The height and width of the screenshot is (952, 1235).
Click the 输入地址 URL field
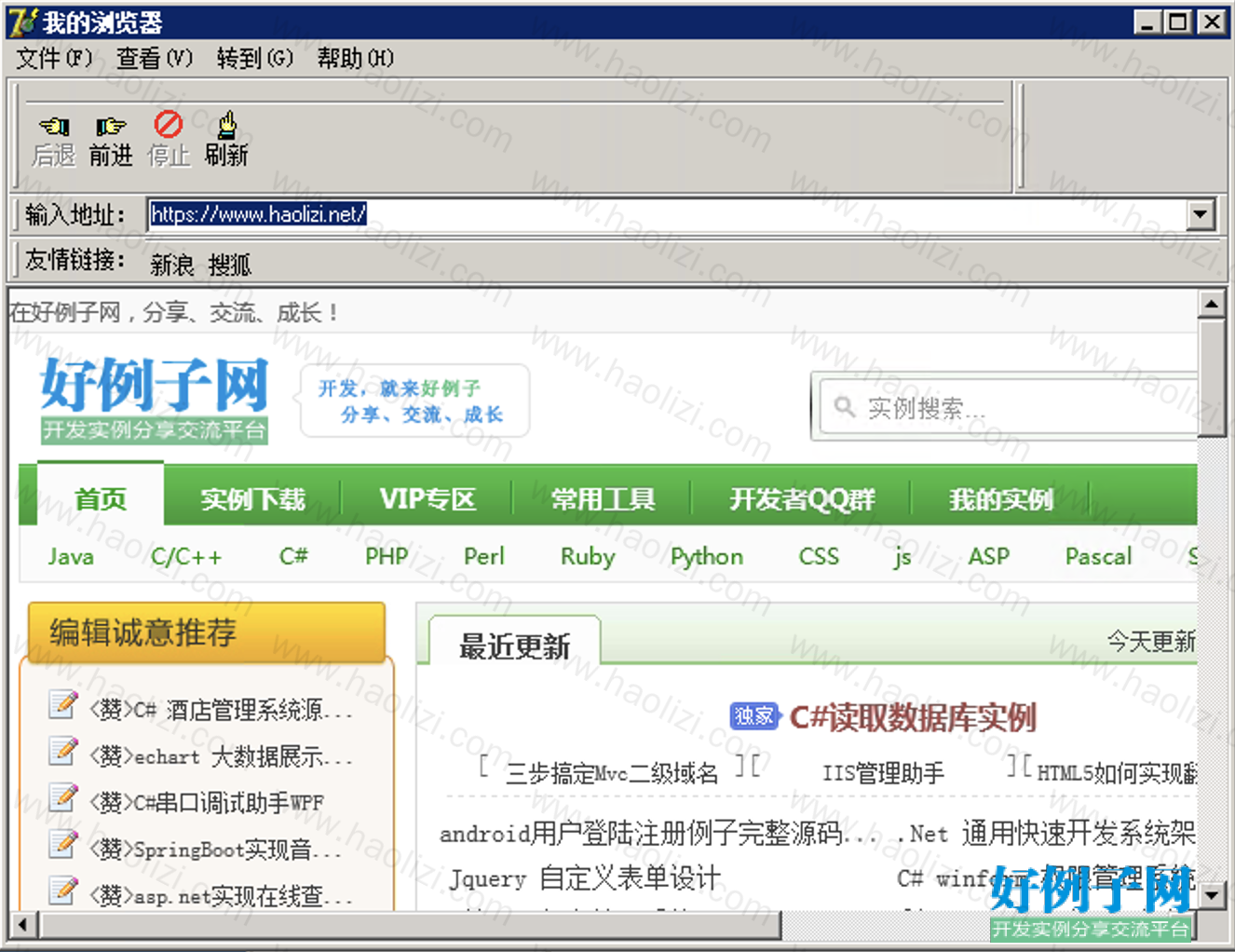[667, 215]
